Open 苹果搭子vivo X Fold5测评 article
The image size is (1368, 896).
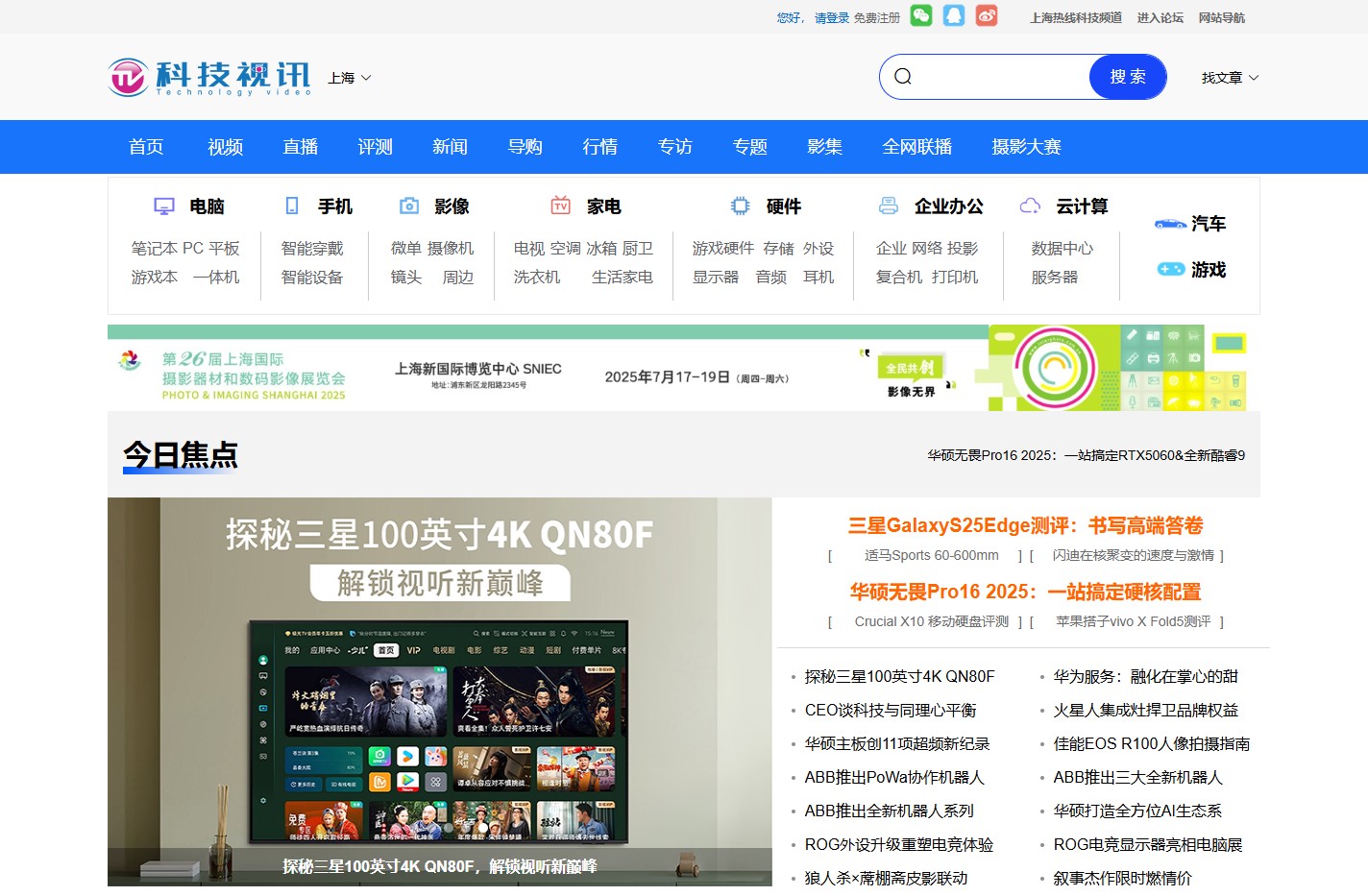click(x=1134, y=621)
